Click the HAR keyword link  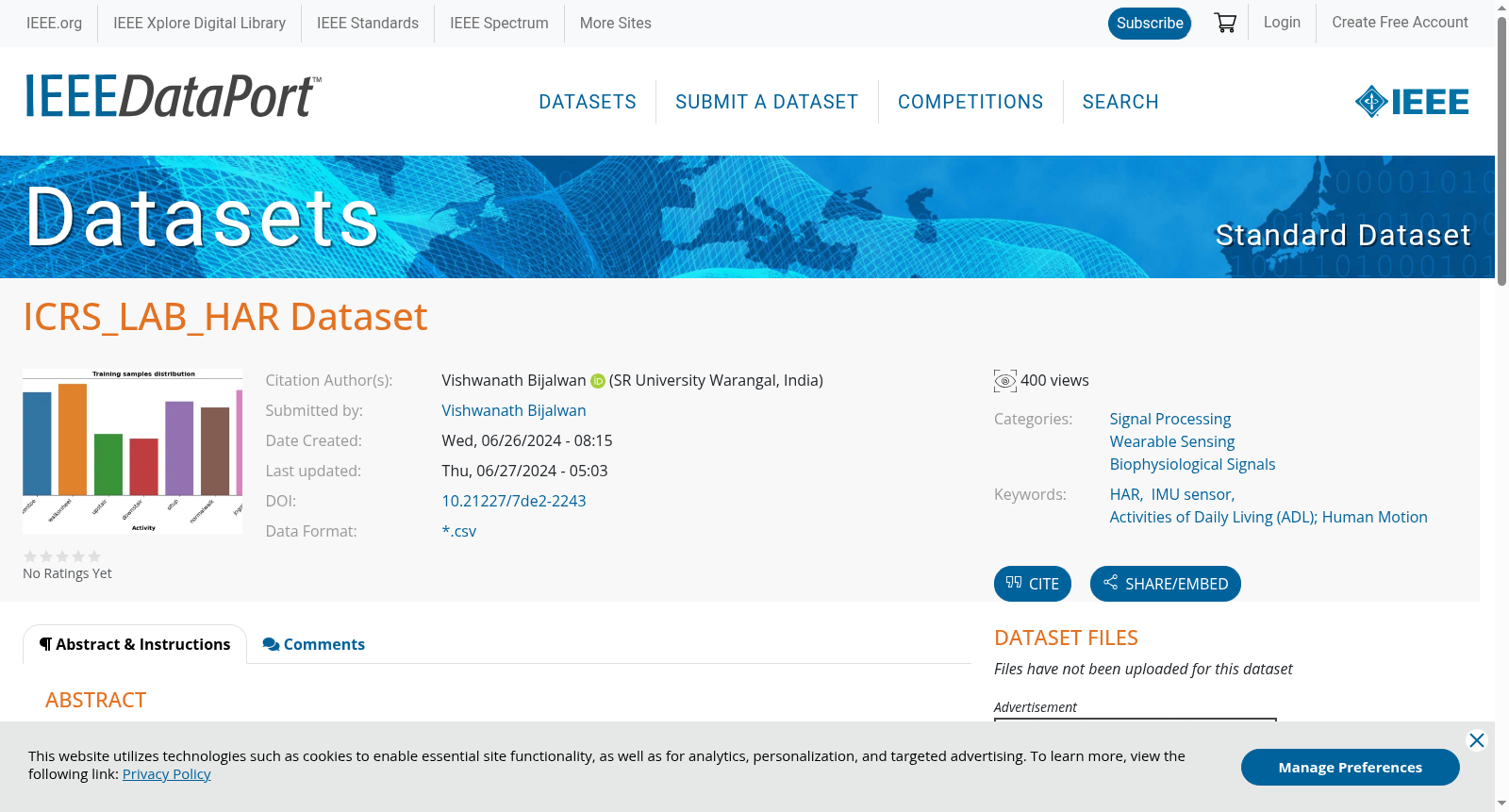point(1124,494)
